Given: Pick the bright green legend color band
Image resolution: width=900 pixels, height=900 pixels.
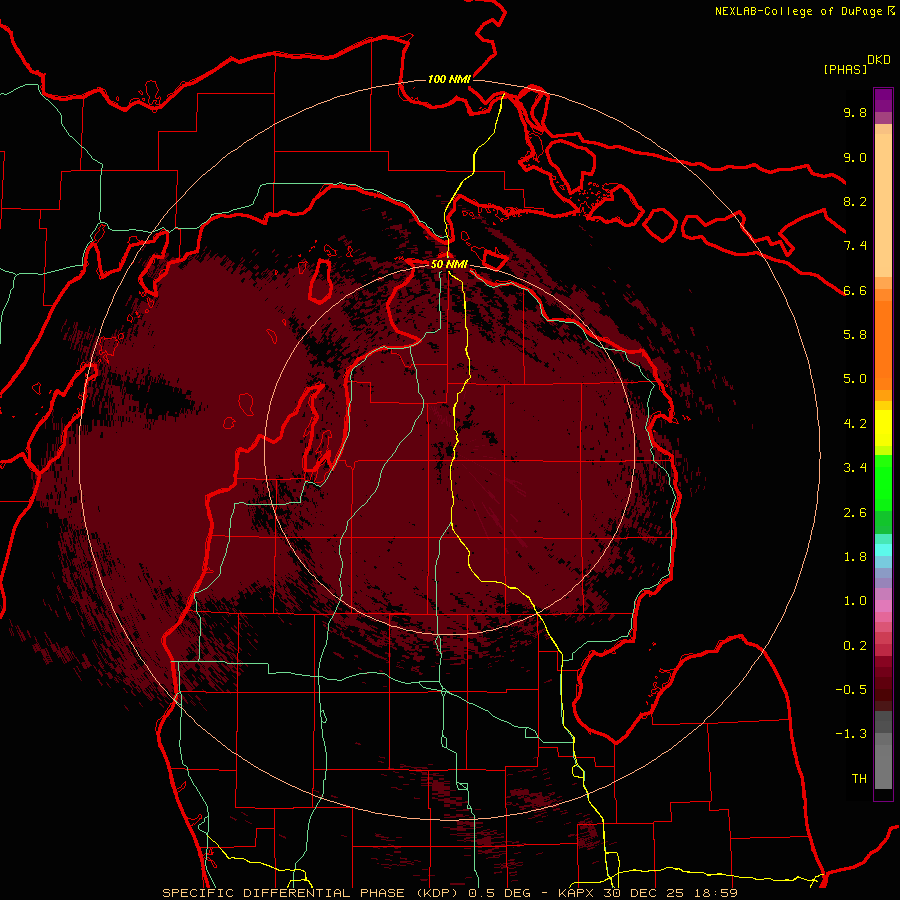Looking at the screenshot, I should (x=883, y=482).
